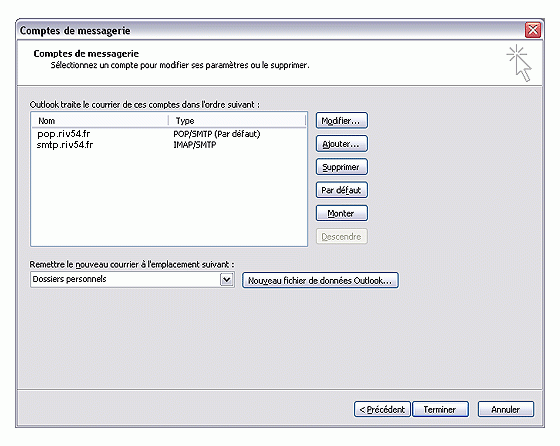The width and height of the screenshot is (560, 446).
Task: Go back with the < Précédent button
Action: (x=382, y=409)
